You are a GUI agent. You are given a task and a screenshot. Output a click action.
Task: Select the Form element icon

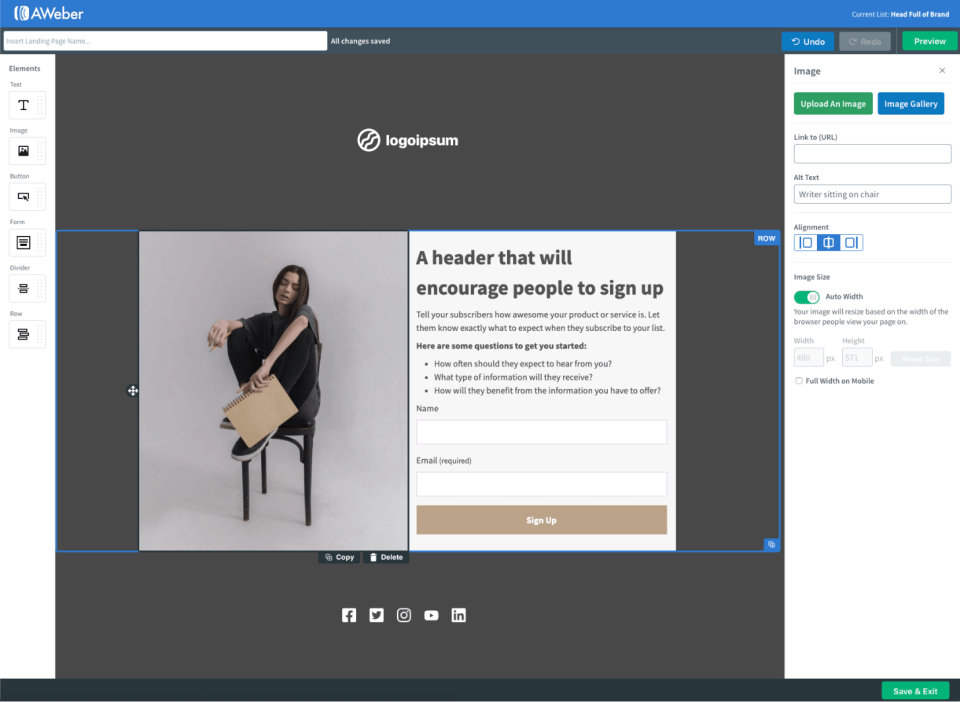click(27, 242)
